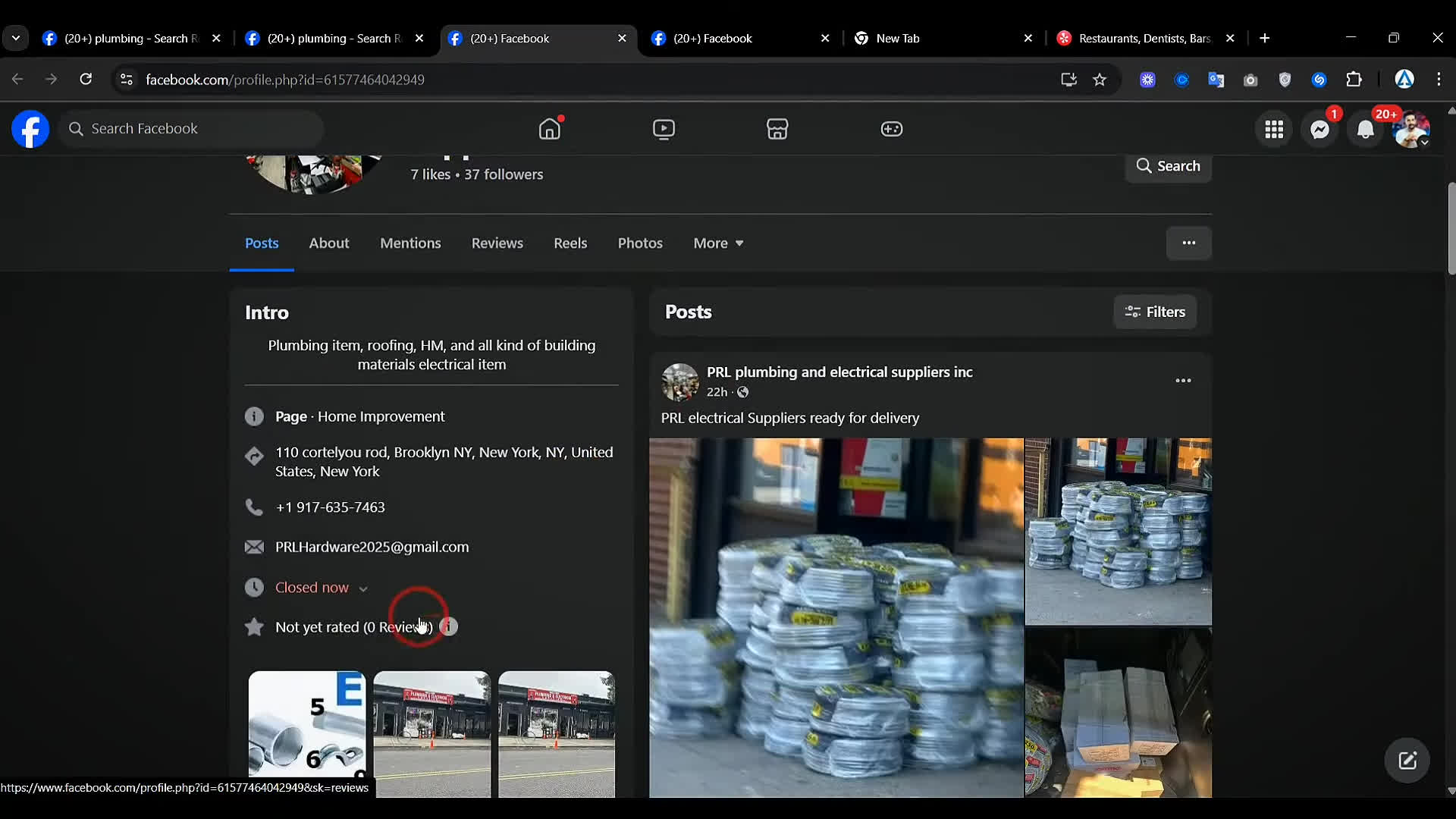1456x819 pixels.
Task: Click the shield extension icon
Action: tap(1285, 80)
